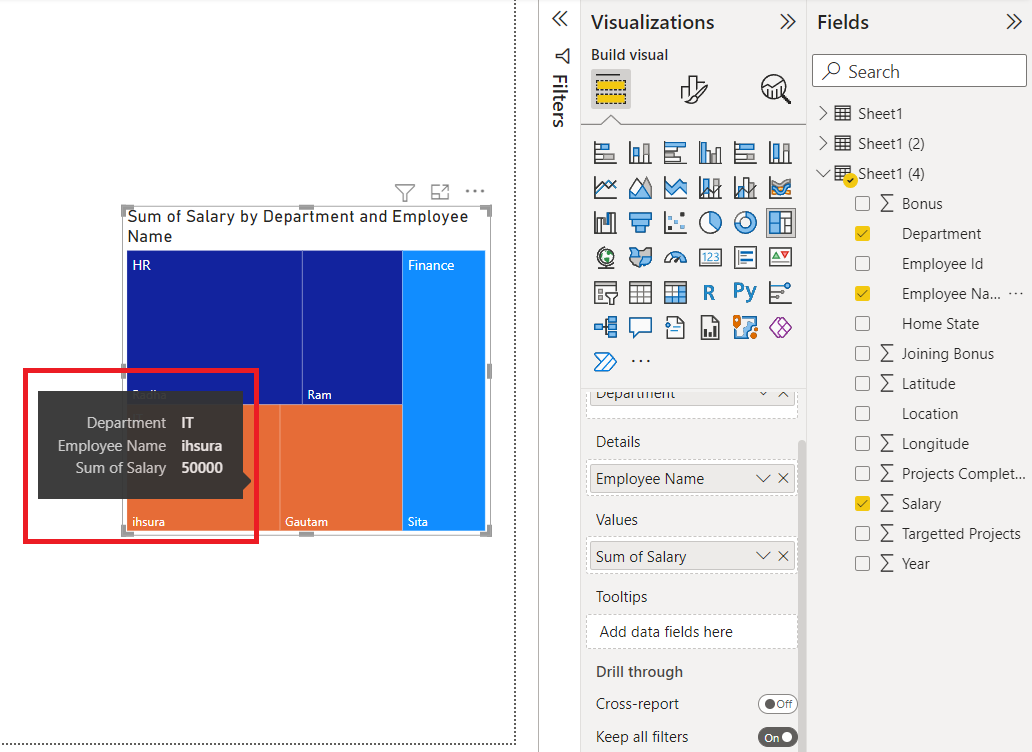Select the Finance Sita block in treemap
Viewport: 1032px width, 752px height.
pyautogui.click(x=444, y=390)
